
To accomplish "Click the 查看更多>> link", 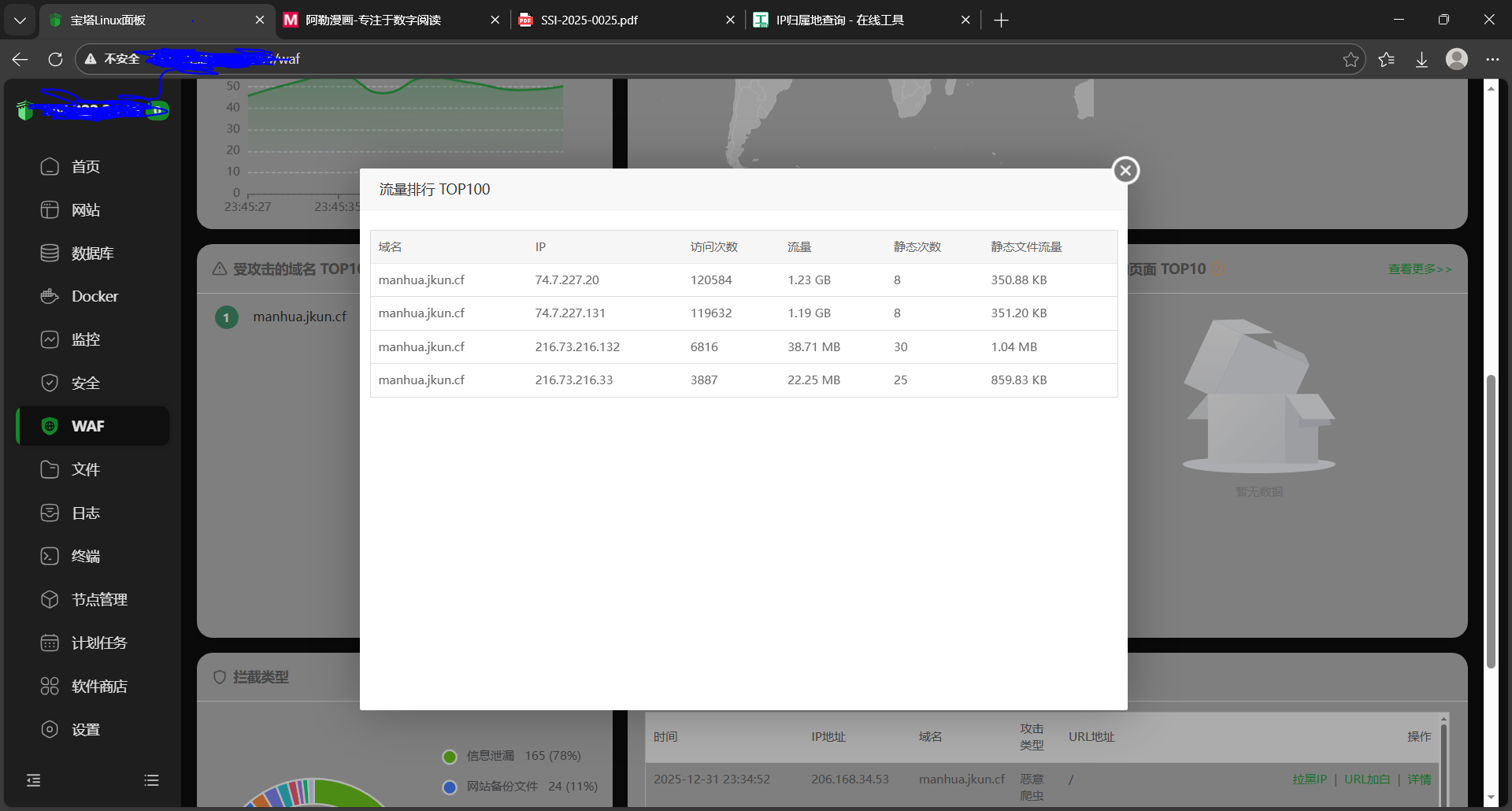I will pyautogui.click(x=1419, y=269).
